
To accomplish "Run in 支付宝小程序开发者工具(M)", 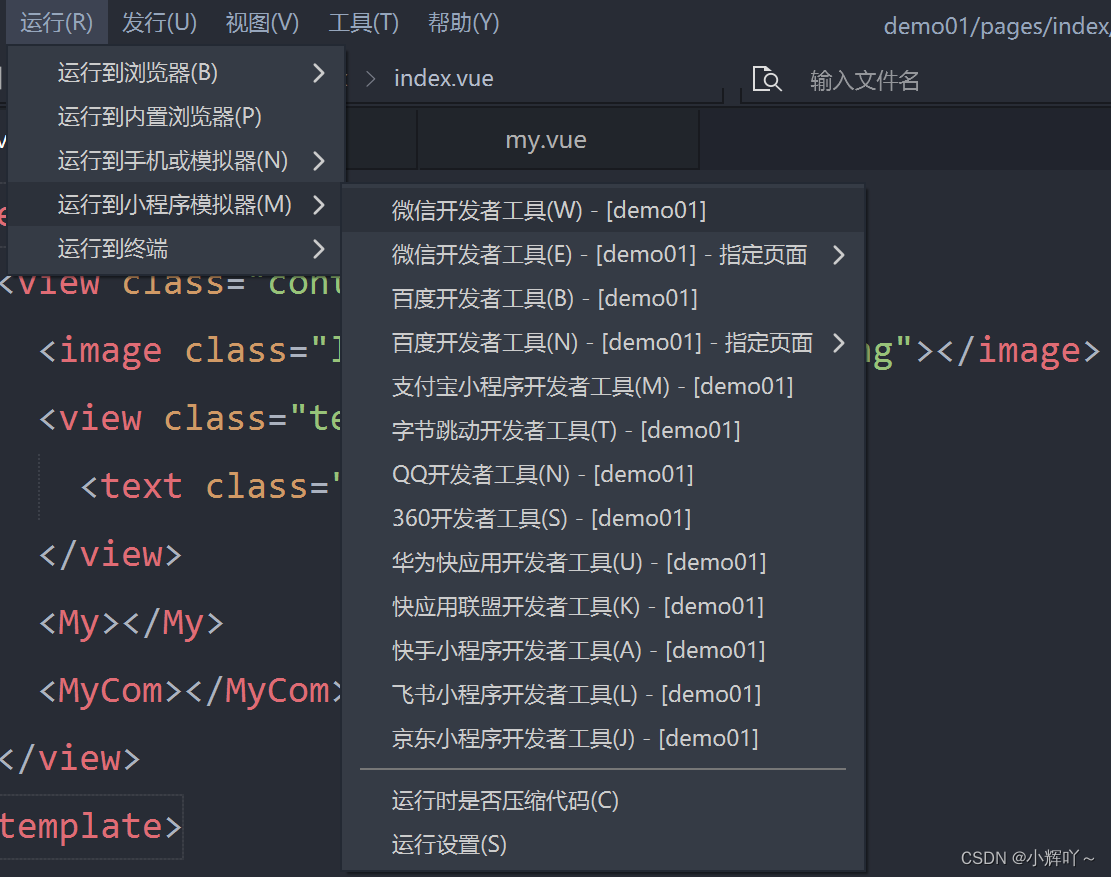I will (x=603, y=387).
